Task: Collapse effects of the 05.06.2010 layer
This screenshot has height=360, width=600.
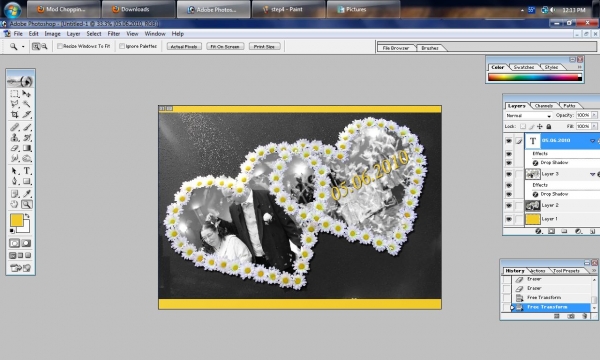Action: [592, 141]
